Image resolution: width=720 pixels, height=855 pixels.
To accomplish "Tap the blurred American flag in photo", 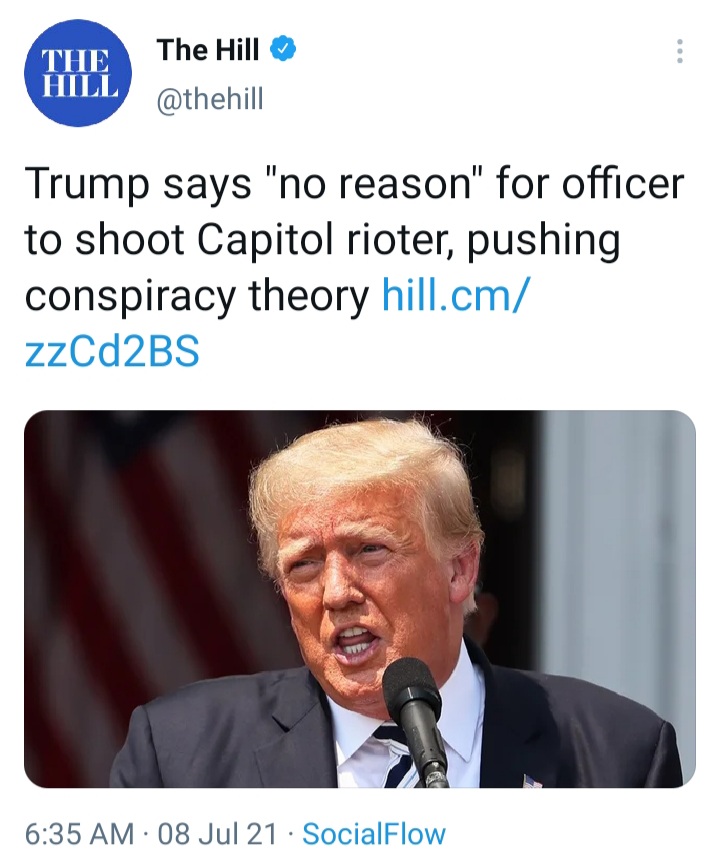I will [x=136, y=545].
